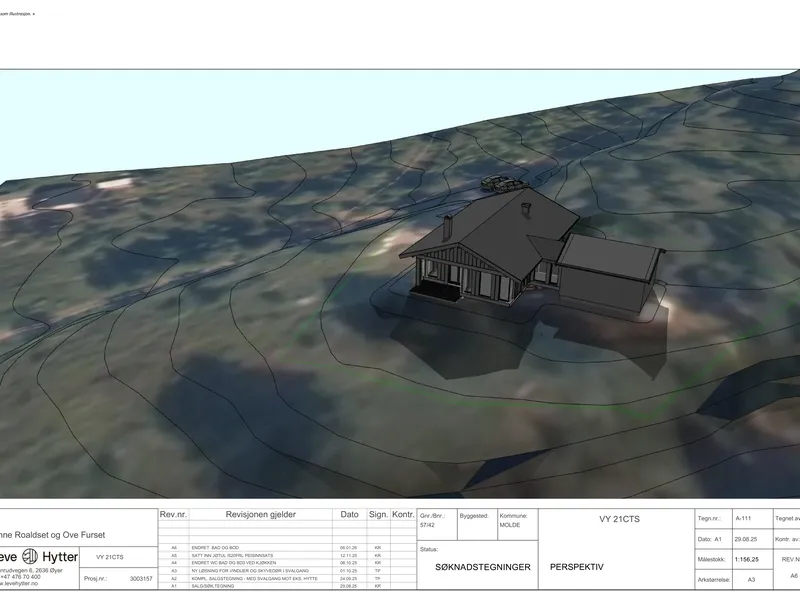Click the "A3" sheet size value next to Arkstørrelse
The image size is (800, 600).
(751, 580)
